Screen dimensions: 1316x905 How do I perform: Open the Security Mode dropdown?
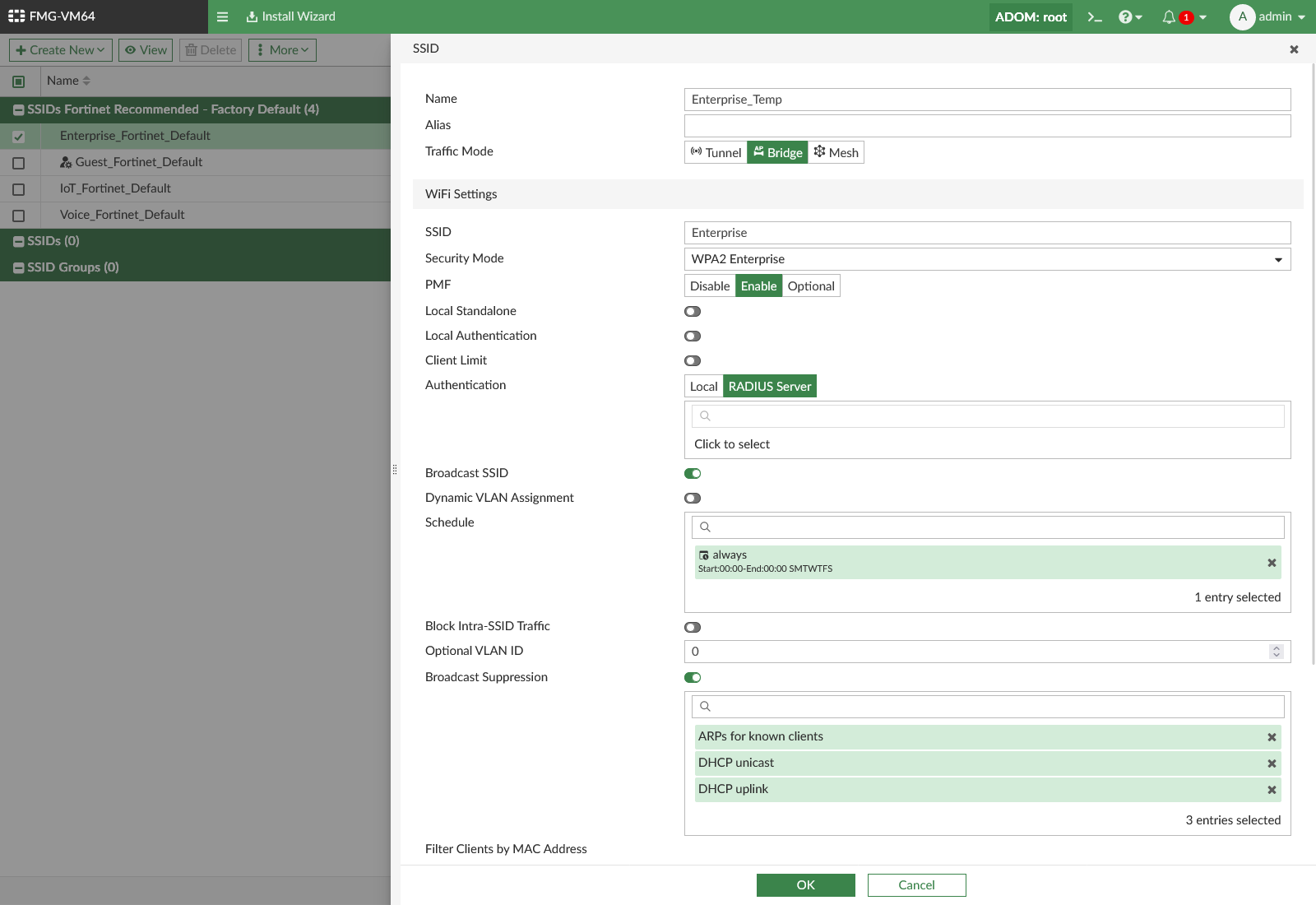[987, 259]
